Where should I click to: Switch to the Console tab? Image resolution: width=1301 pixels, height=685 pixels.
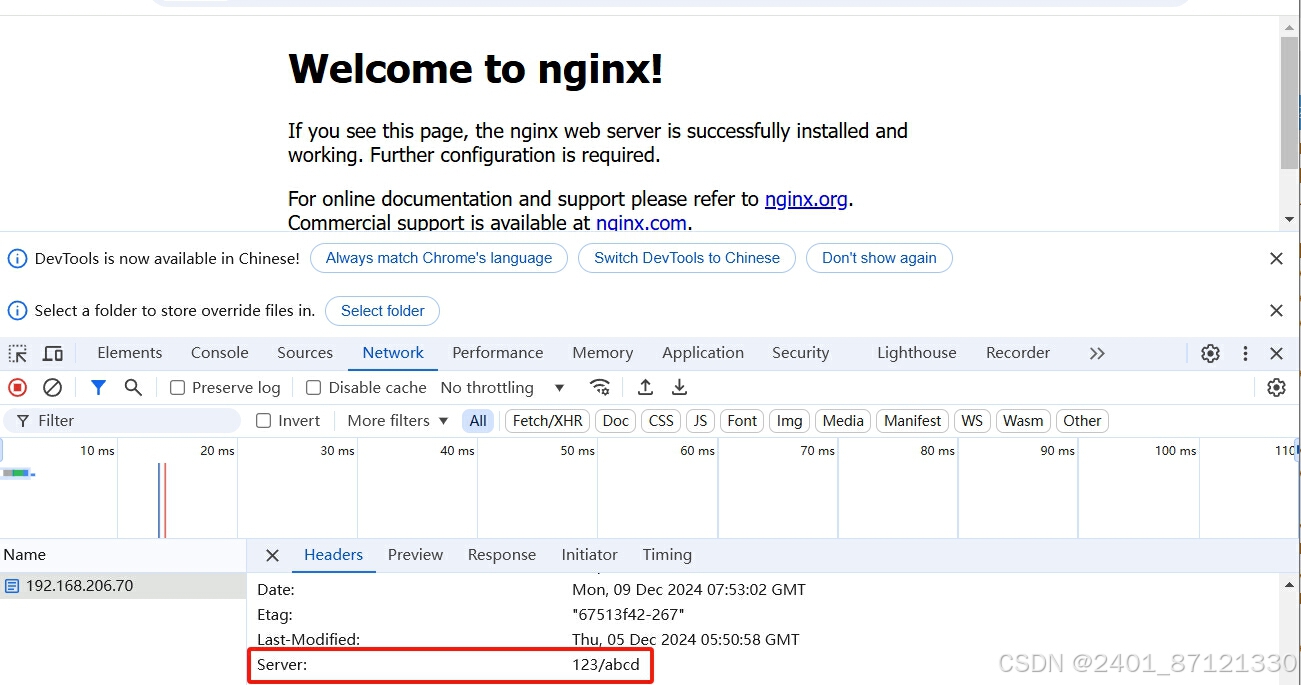click(220, 353)
